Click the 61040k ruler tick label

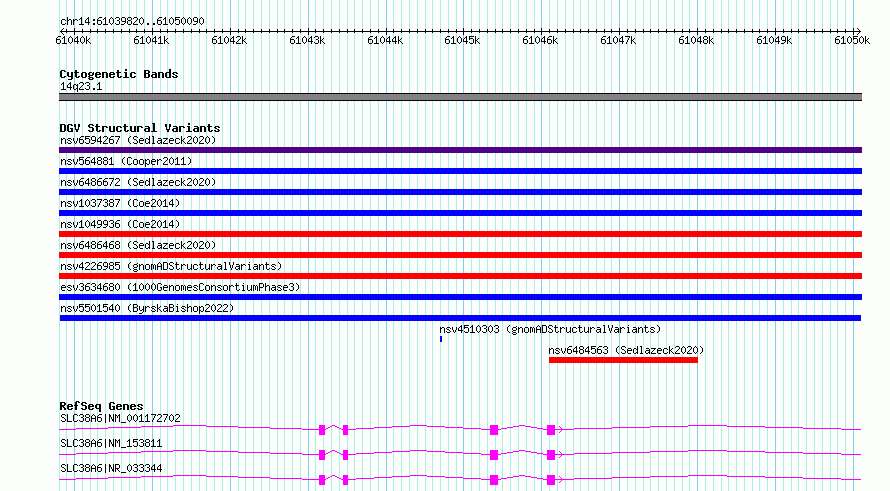tap(73, 40)
